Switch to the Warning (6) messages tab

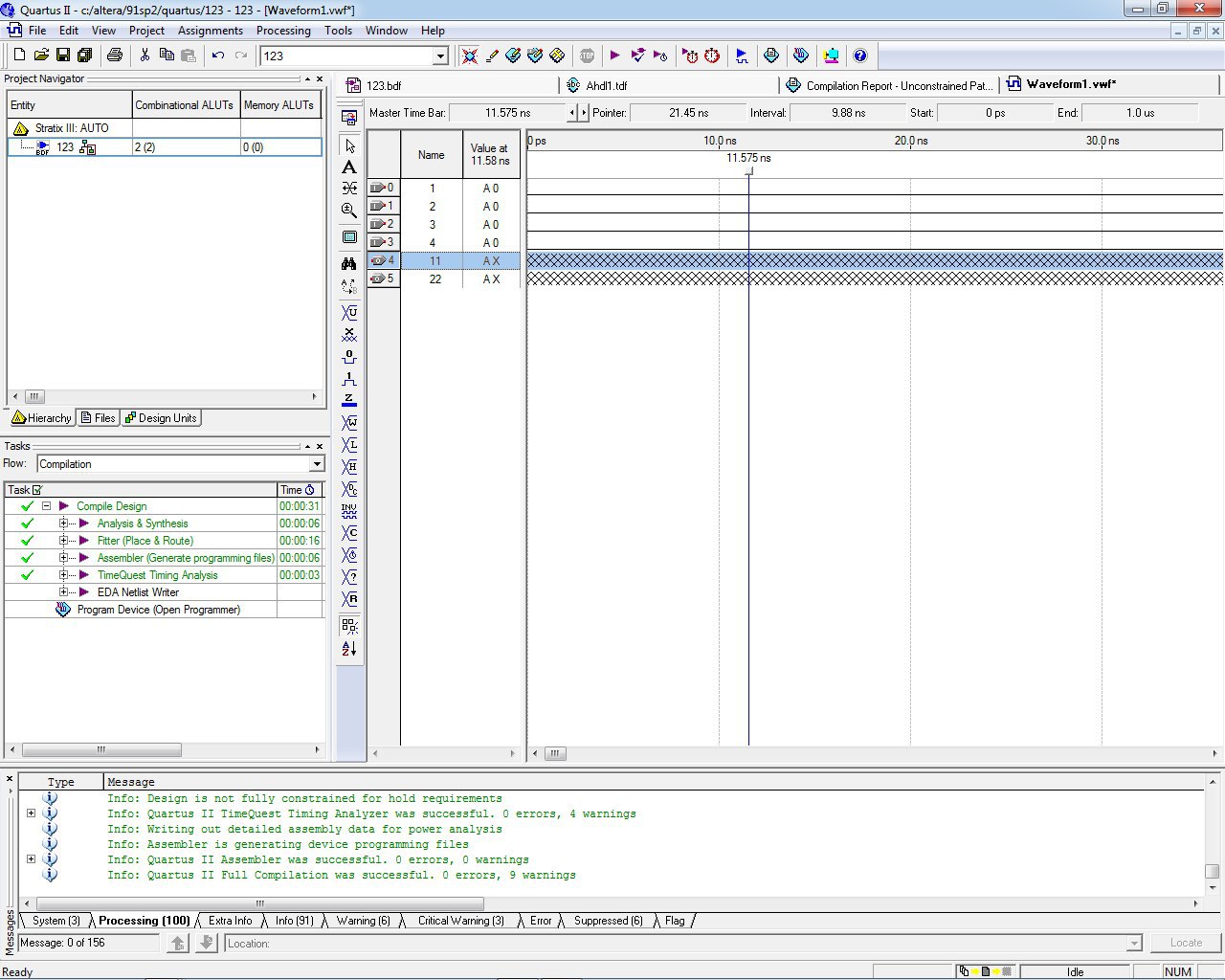363,921
